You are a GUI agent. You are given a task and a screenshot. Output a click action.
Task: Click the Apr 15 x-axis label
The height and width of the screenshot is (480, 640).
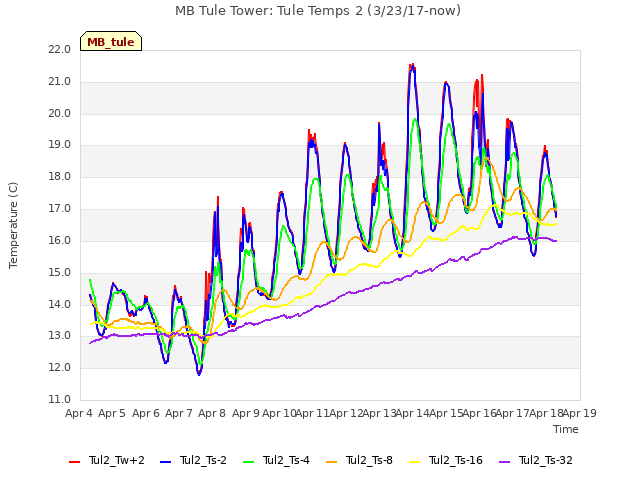pos(446,413)
